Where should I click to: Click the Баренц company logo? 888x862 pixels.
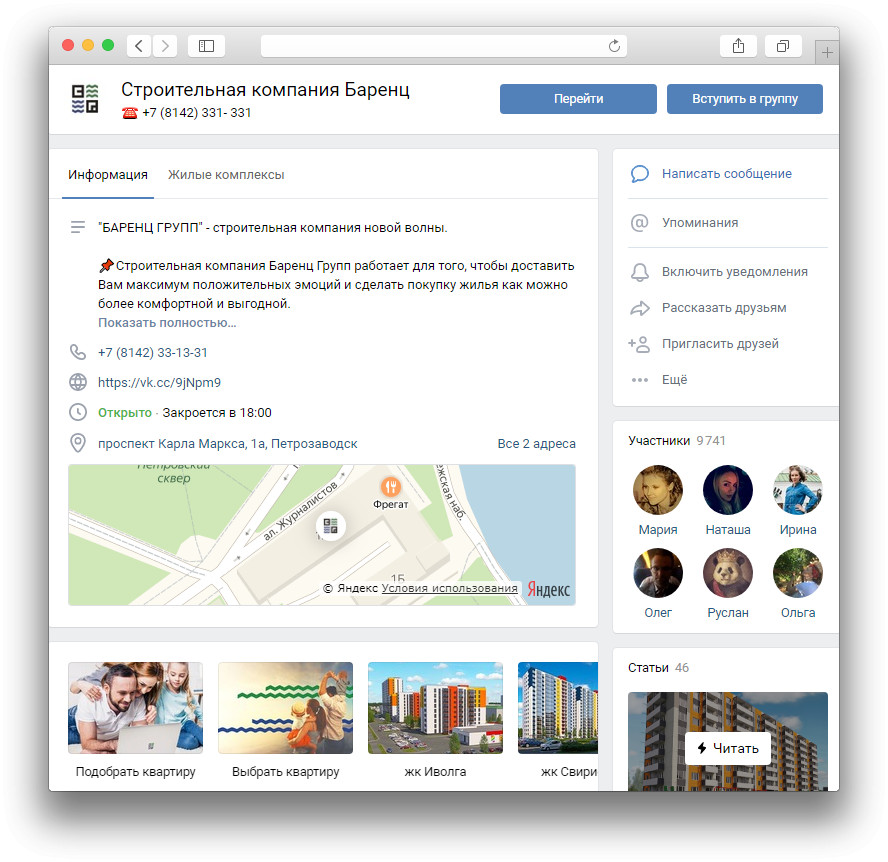click(85, 99)
